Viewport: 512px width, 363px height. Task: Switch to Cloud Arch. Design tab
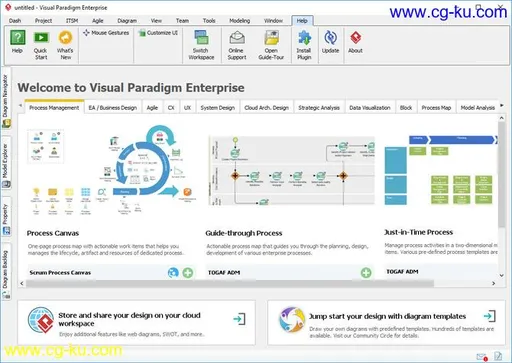click(266, 107)
